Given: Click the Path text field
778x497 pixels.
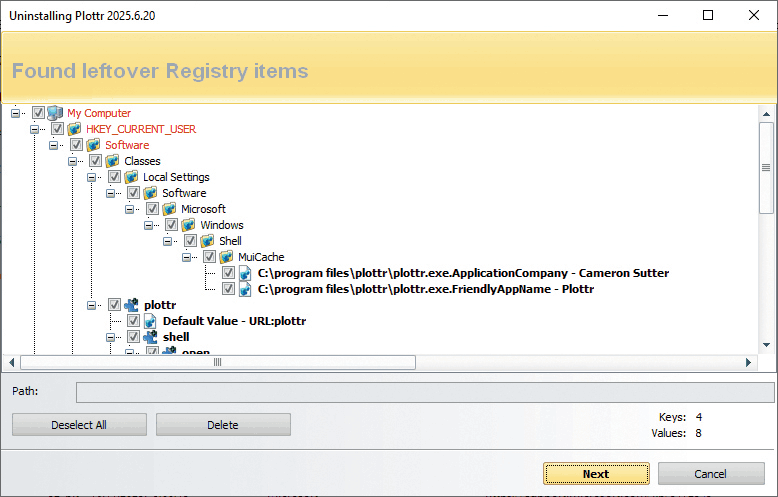Looking at the screenshot, I should click(x=425, y=392).
